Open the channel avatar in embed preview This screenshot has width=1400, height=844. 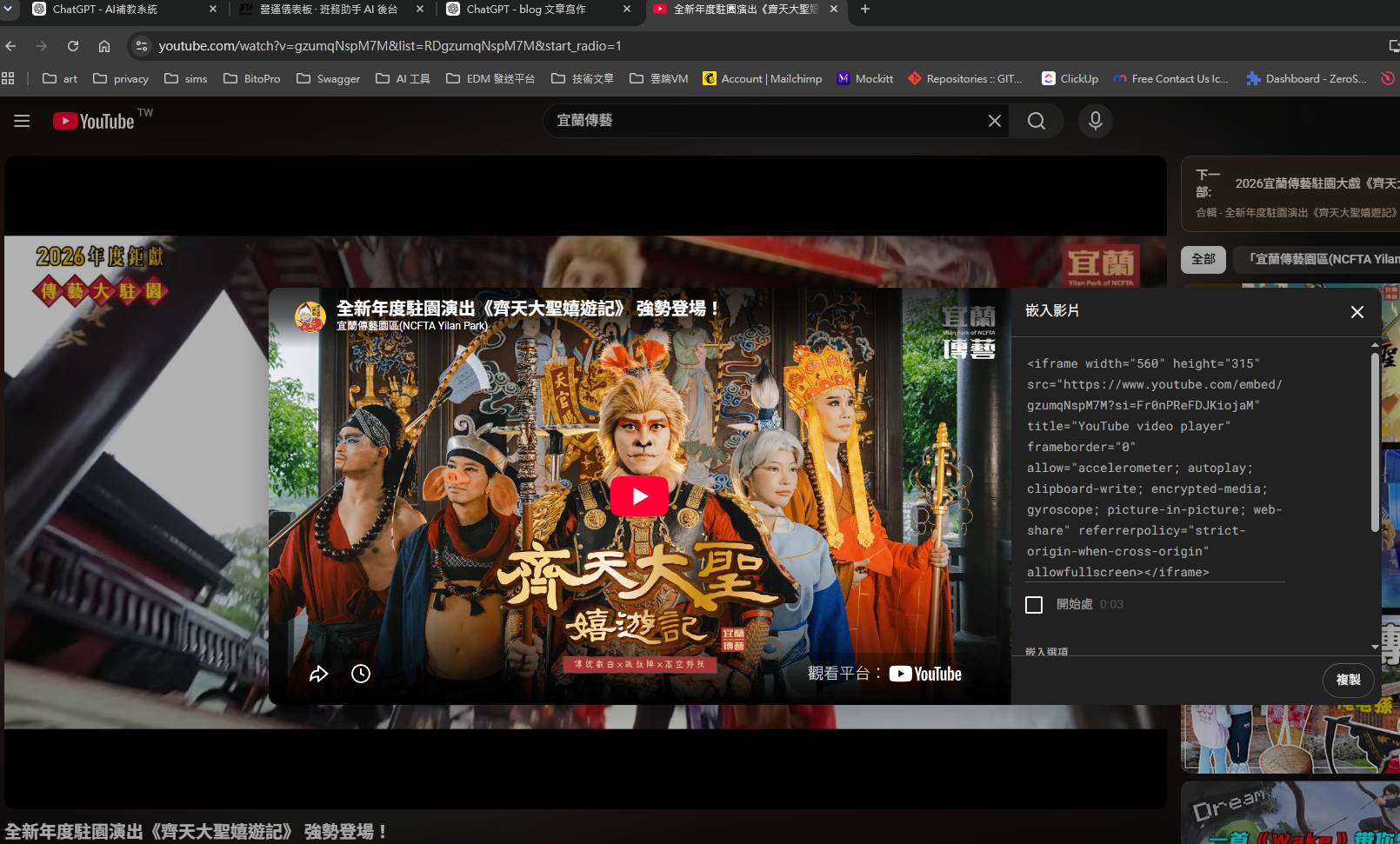[310, 316]
